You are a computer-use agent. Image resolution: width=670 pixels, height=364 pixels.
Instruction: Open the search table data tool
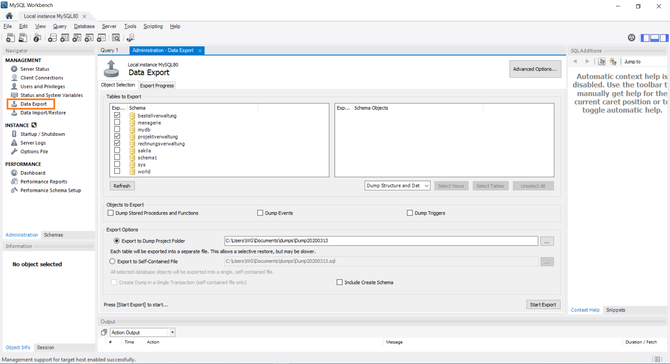tap(116, 38)
